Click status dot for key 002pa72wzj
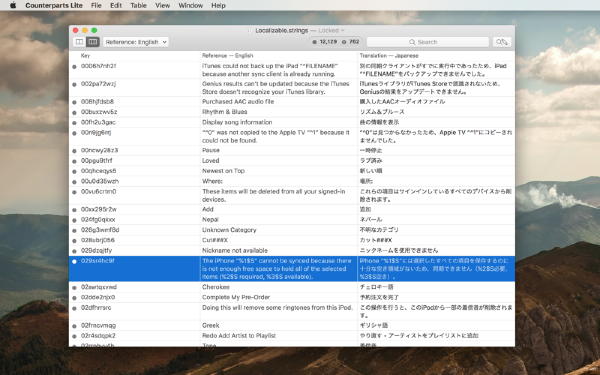600x375 pixels. (x=74, y=84)
